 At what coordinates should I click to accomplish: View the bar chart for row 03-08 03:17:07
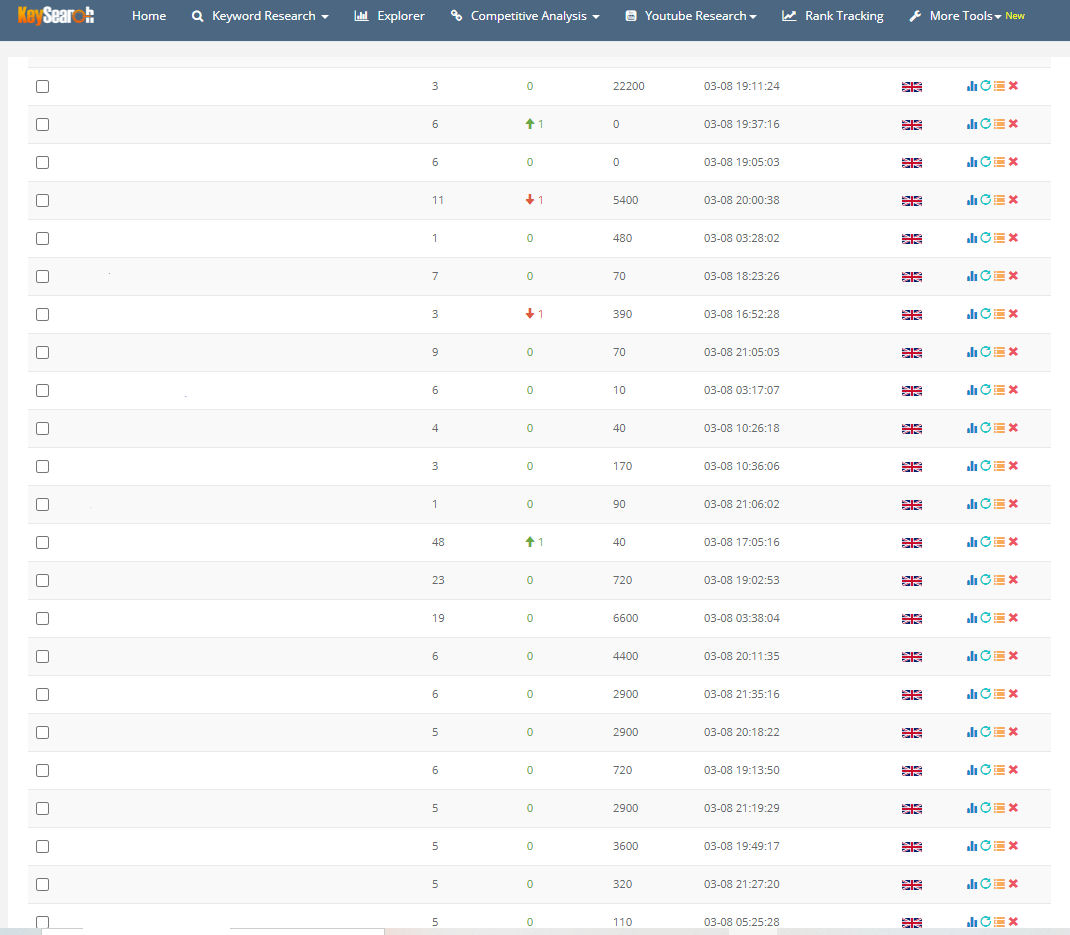[x=972, y=390]
